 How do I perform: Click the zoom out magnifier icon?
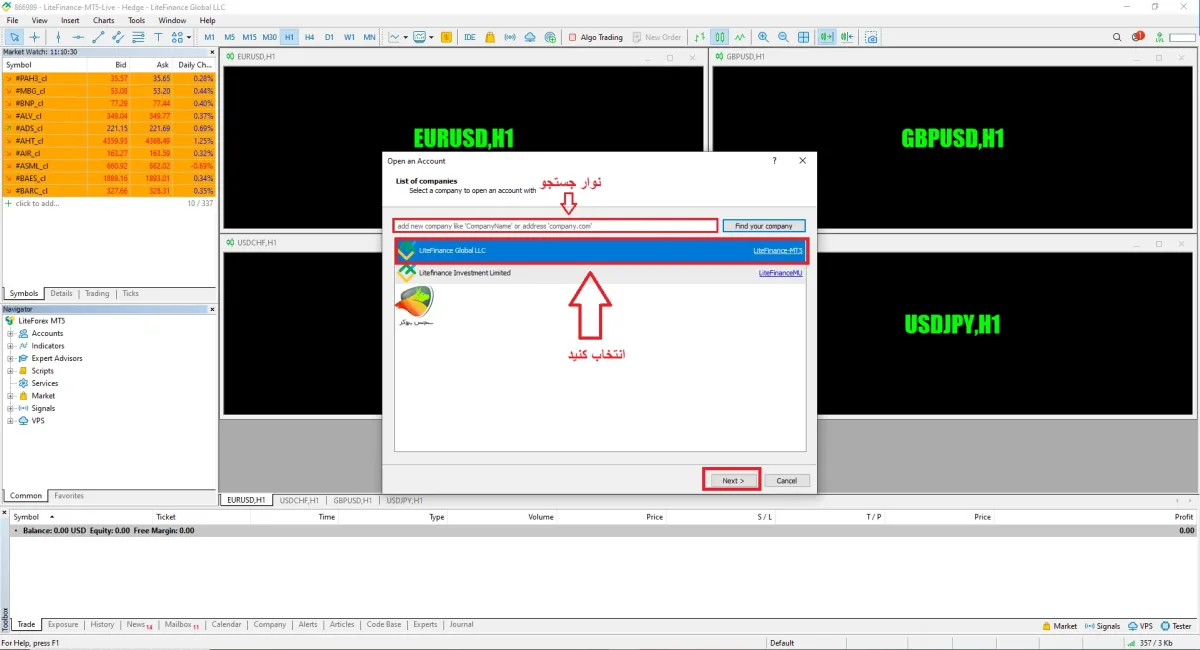pyautogui.click(x=783, y=37)
